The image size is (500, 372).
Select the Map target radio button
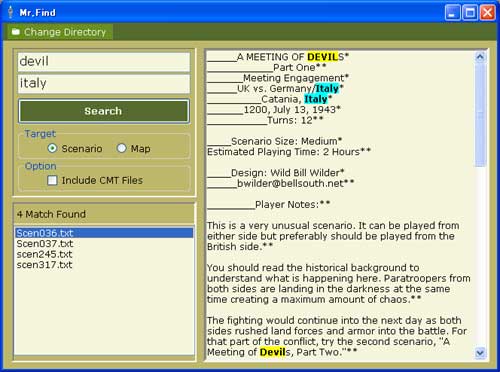click(122, 148)
